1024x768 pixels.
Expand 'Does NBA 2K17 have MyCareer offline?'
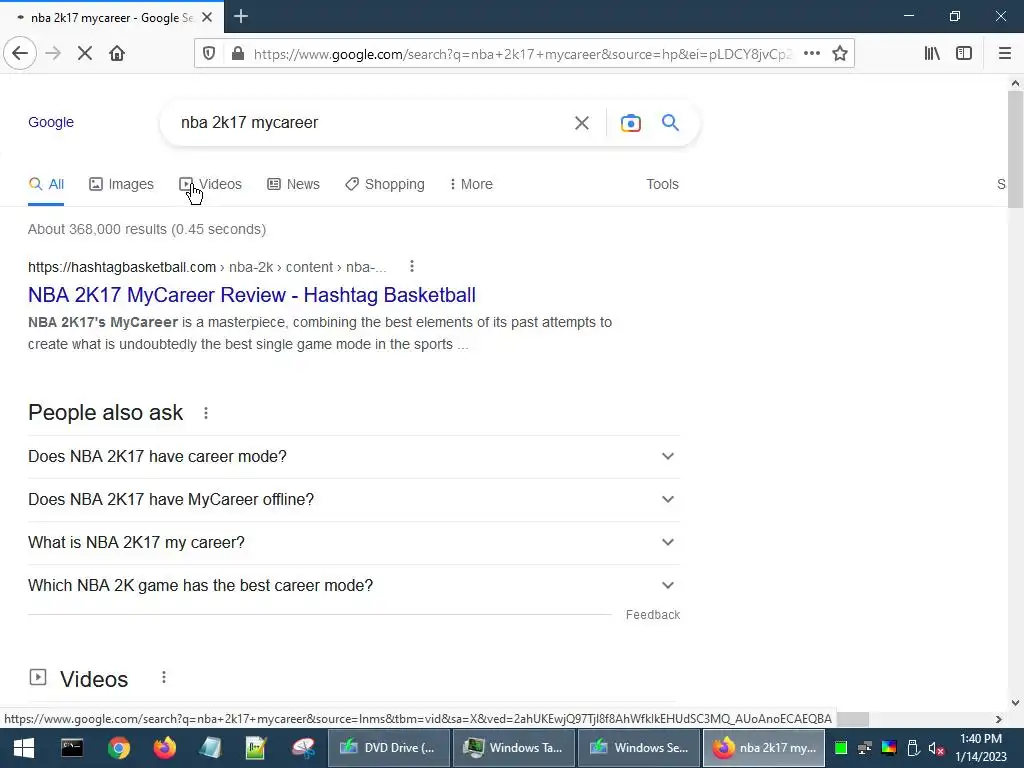(x=353, y=500)
